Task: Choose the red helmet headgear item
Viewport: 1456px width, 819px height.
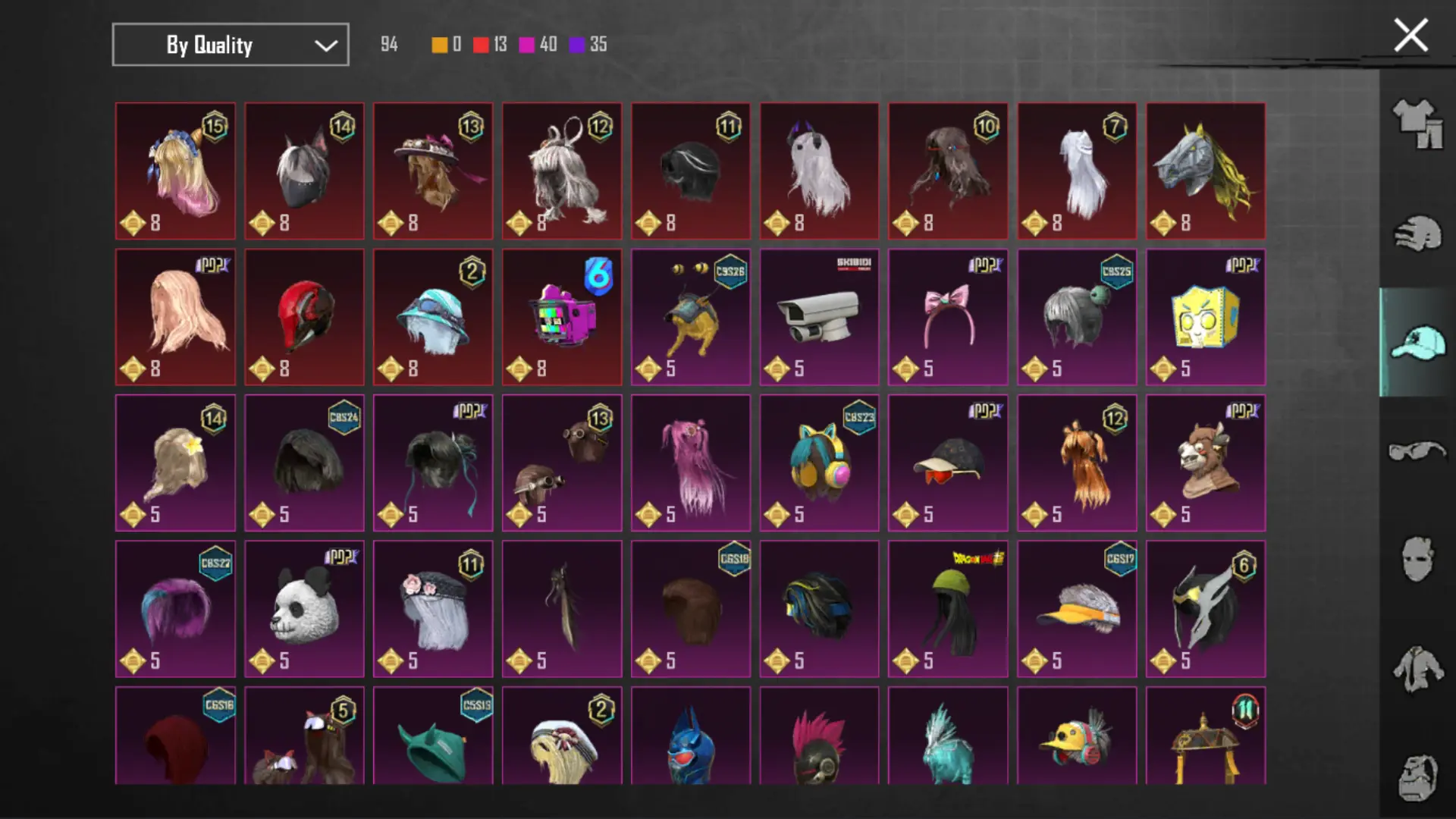Action: 304,317
